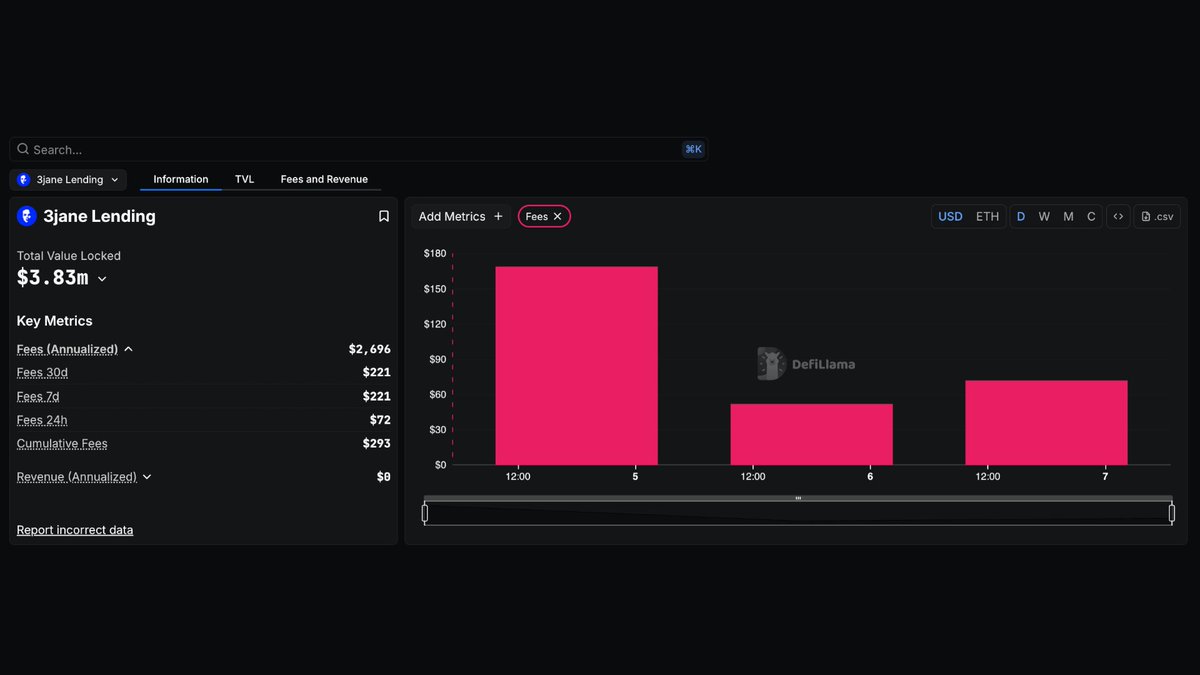Click the ⌘K shortcut badge
The image size is (1200, 675).
coord(693,149)
